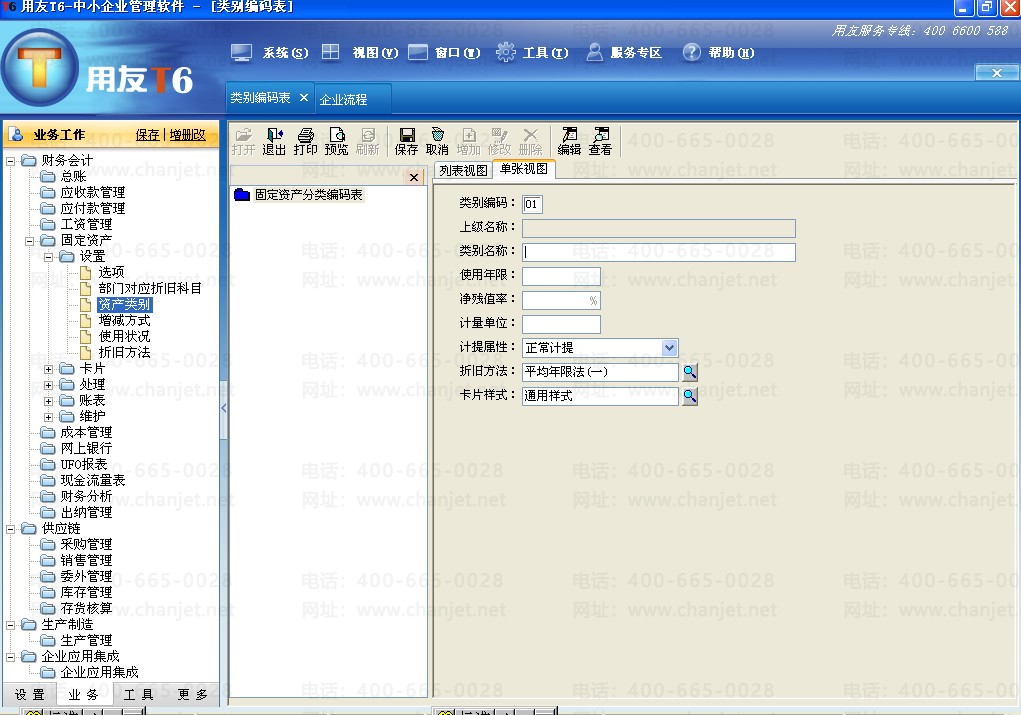
Task: Click the 取消 (Cancel) toolbar icon
Action: click(x=438, y=141)
